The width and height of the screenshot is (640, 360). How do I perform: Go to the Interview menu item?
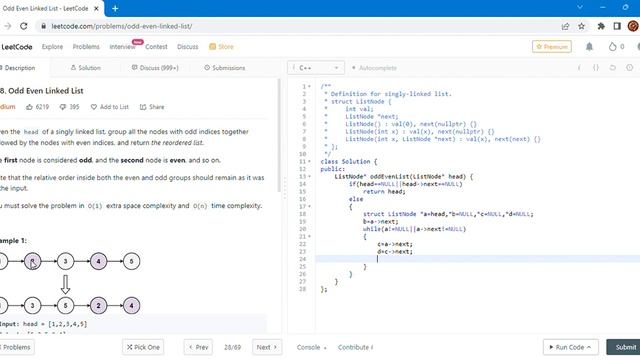point(122,47)
